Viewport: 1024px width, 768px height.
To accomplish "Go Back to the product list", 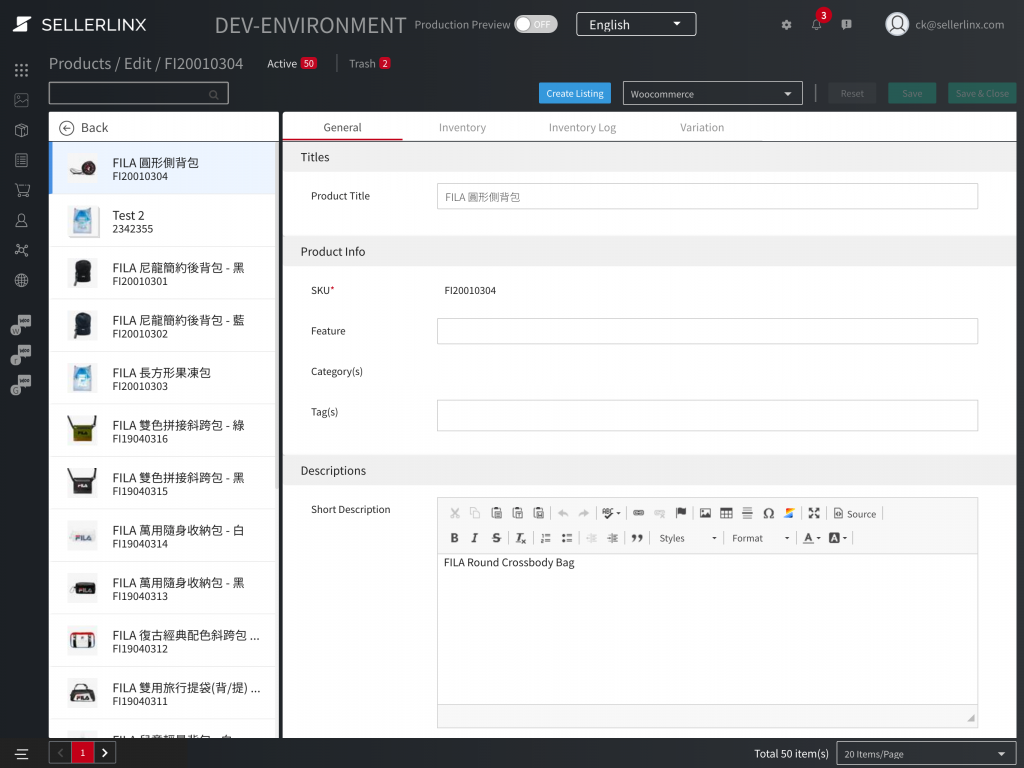I will [84, 128].
